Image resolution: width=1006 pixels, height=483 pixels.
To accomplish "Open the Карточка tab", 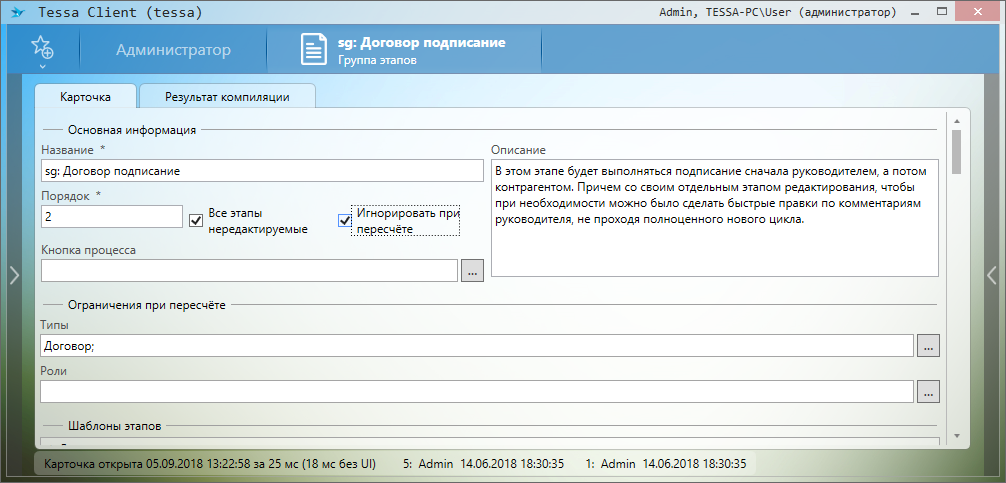I will point(85,97).
